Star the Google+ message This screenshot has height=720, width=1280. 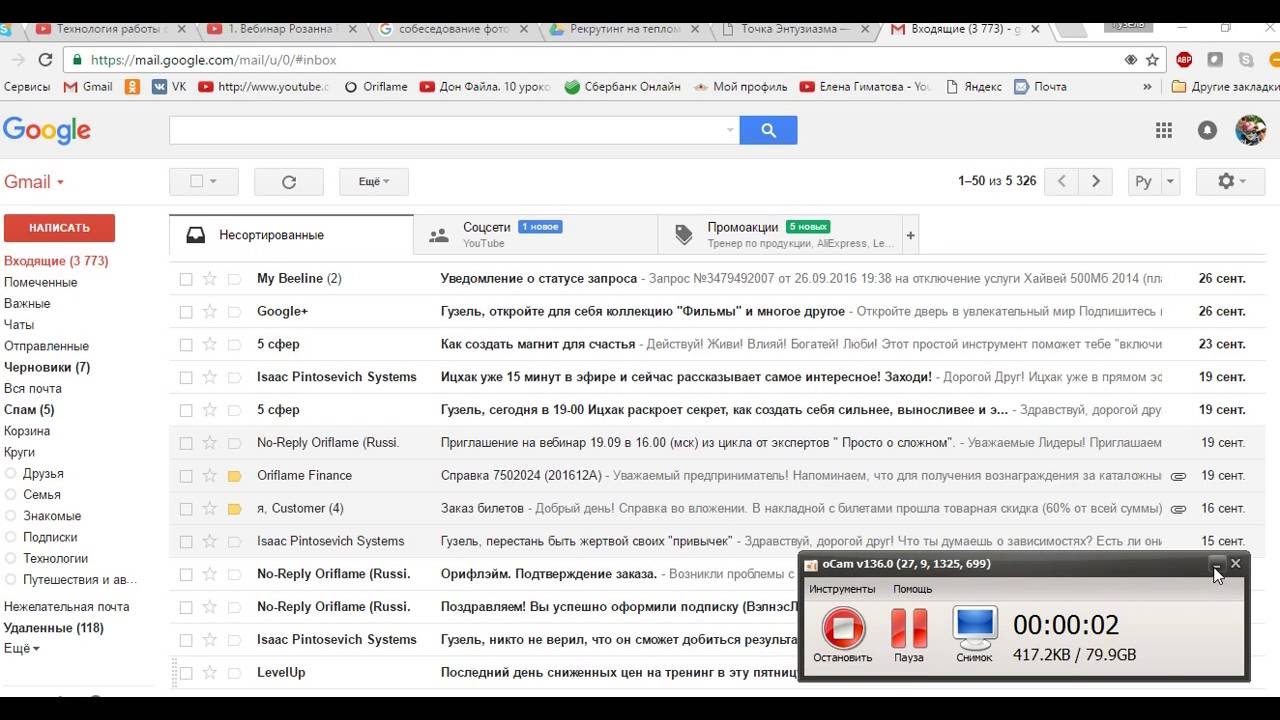[x=210, y=312]
